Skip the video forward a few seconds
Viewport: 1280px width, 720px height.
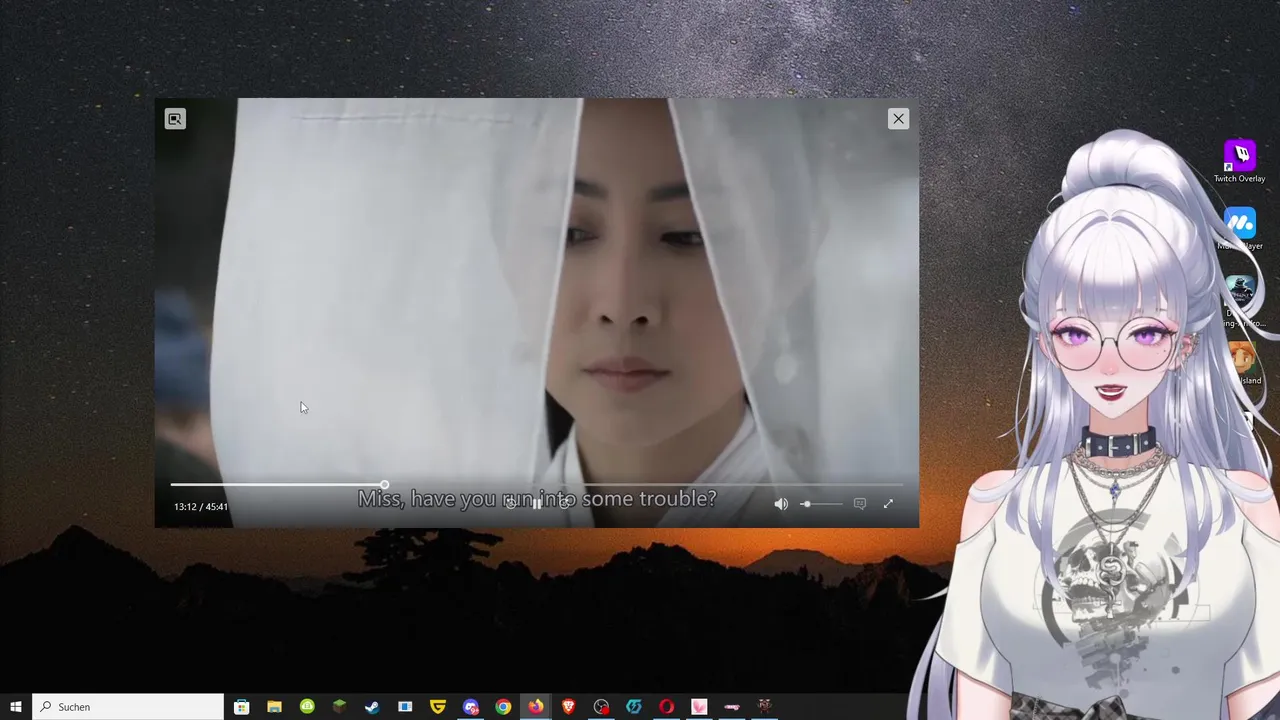(563, 504)
